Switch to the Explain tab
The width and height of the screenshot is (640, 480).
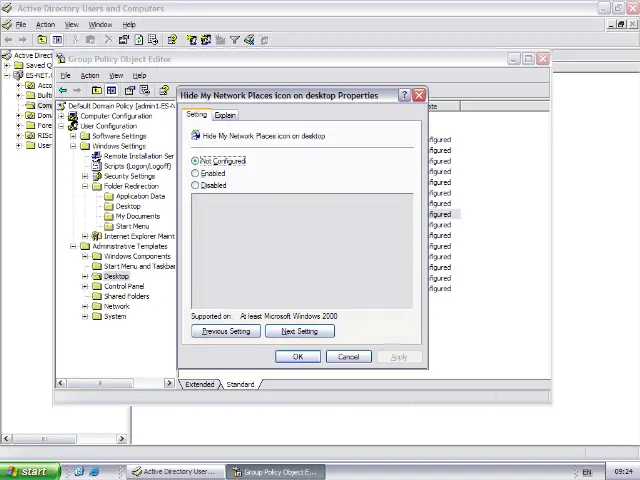[225, 116]
